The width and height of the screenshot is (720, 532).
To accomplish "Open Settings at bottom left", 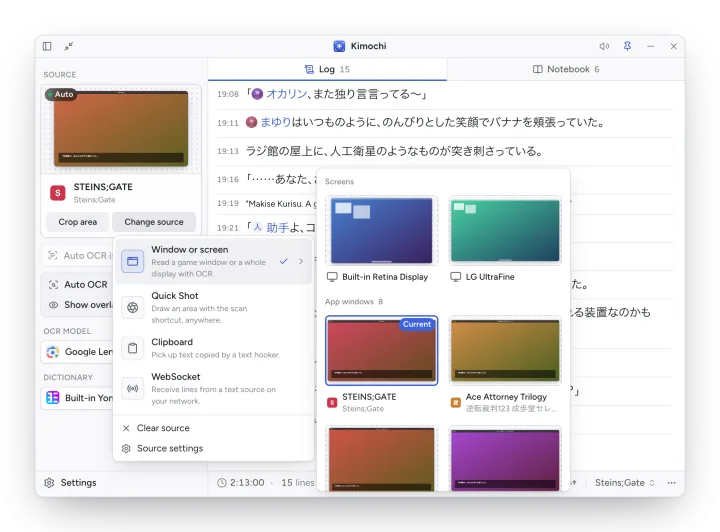I will click(70, 483).
